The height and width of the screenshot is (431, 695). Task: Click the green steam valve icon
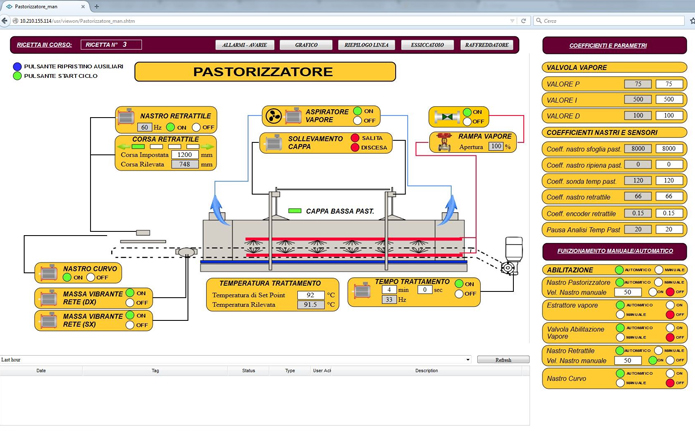(443, 117)
